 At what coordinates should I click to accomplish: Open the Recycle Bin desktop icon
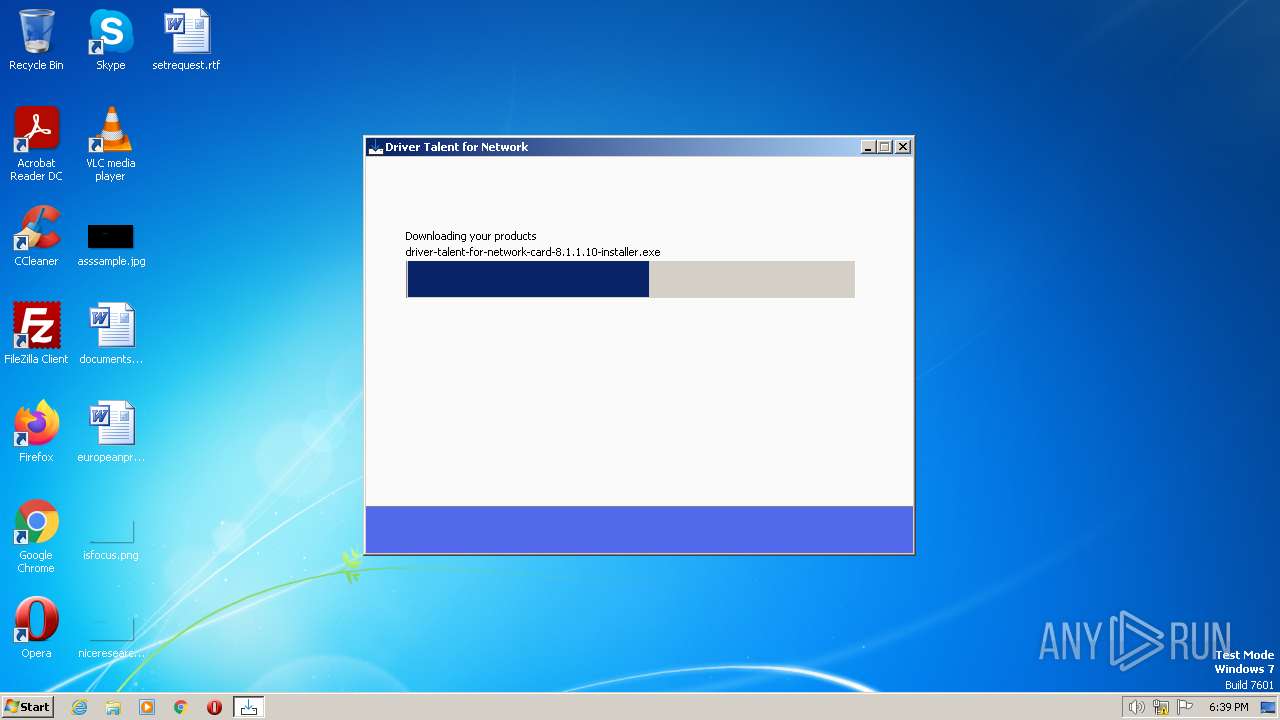pos(36,40)
